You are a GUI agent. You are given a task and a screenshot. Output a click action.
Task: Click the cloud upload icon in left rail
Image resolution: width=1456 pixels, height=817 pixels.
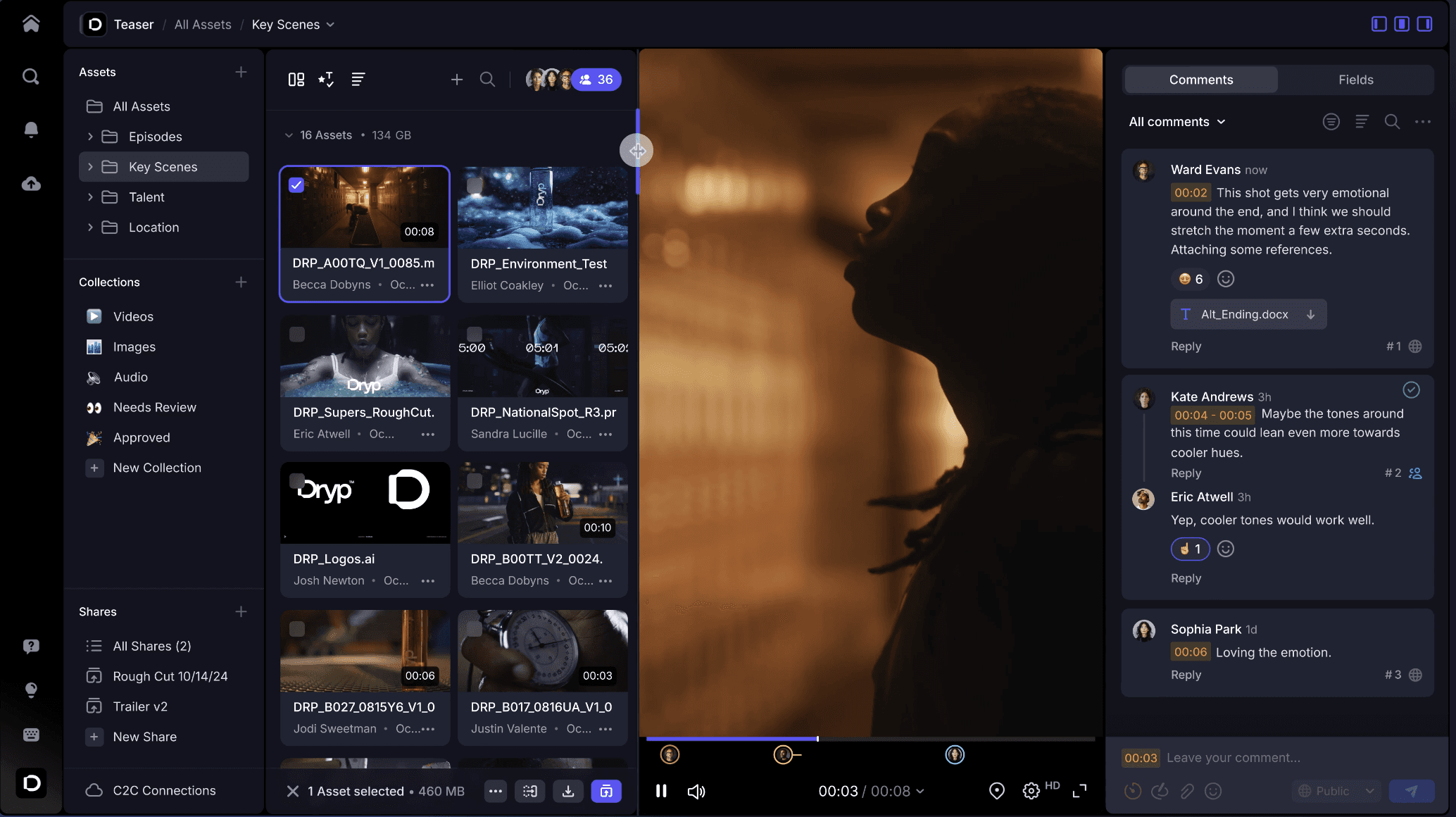[x=31, y=184]
